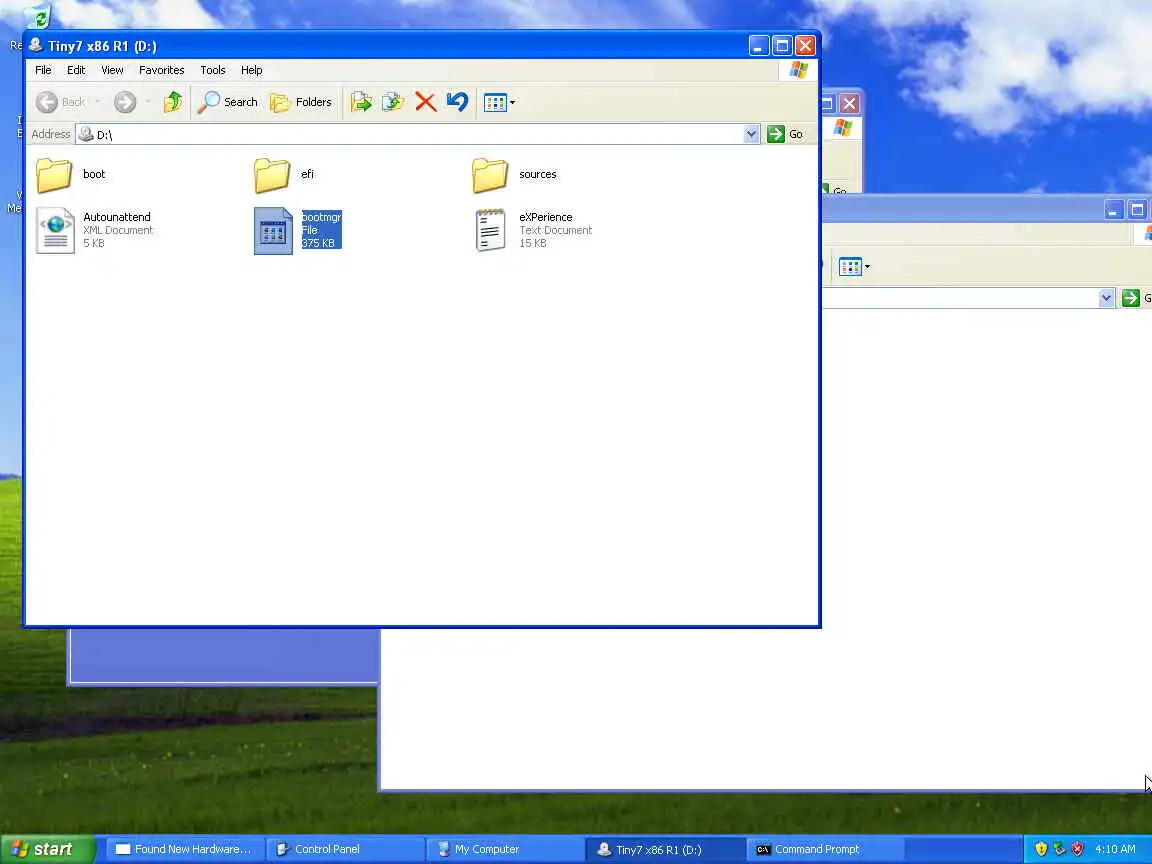This screenshot has height=864, width=1152.
Task: Click the Undo toolbar icon
Action: 457,102
